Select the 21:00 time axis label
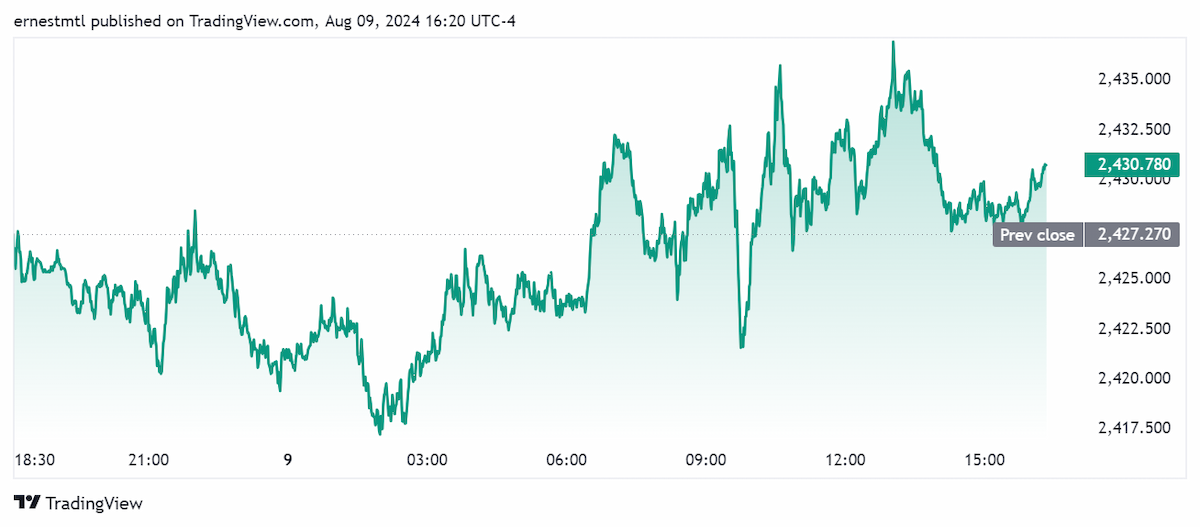1200x527 pixels. (x=148, y=460)
